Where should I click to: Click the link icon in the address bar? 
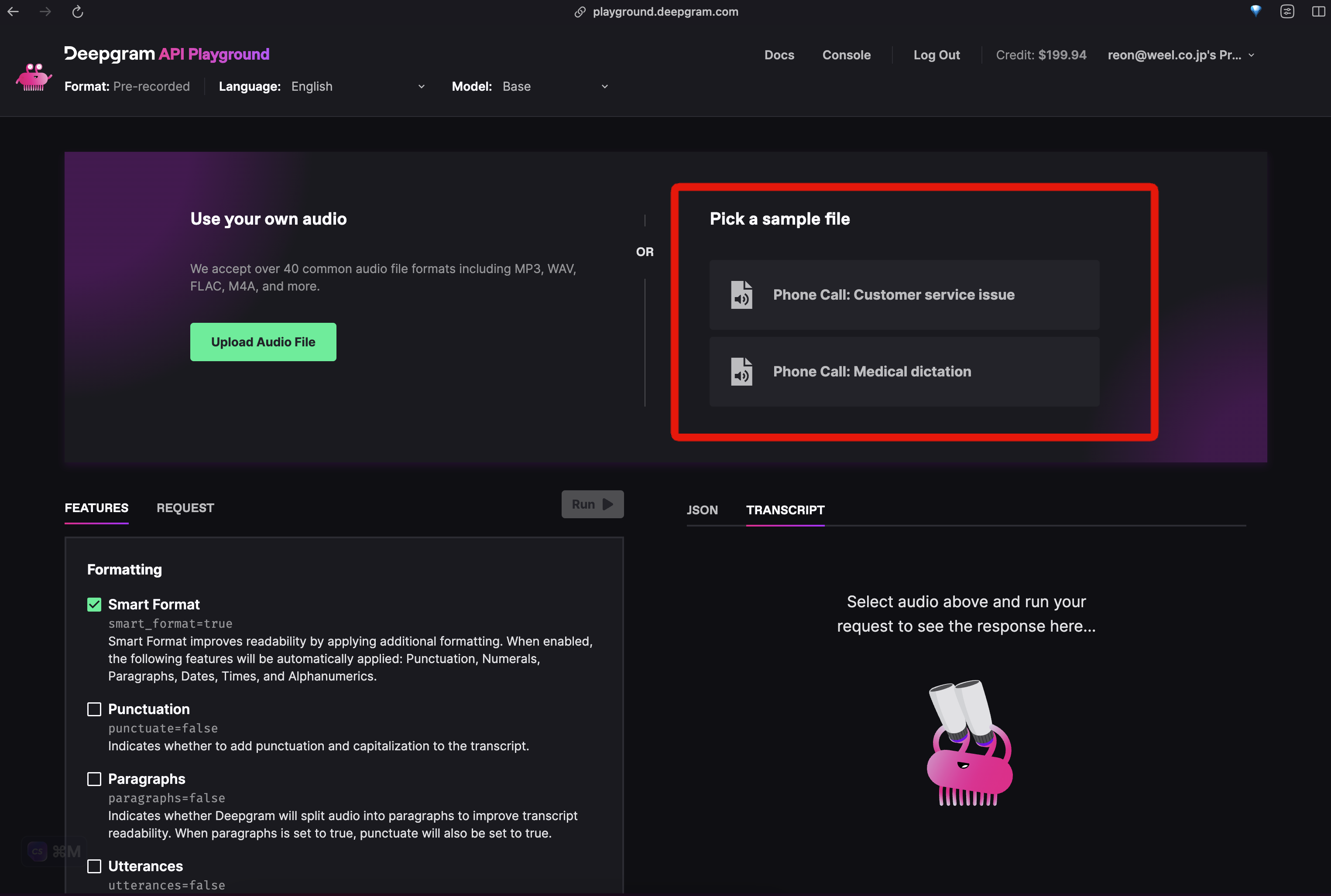point(580,12)
